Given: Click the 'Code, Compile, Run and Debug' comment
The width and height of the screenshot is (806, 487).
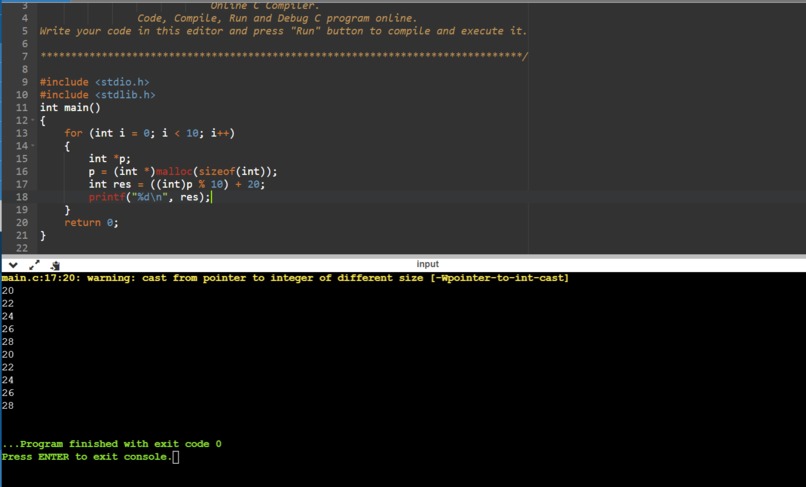Looking at the screenshot, I should pos(277,19).
